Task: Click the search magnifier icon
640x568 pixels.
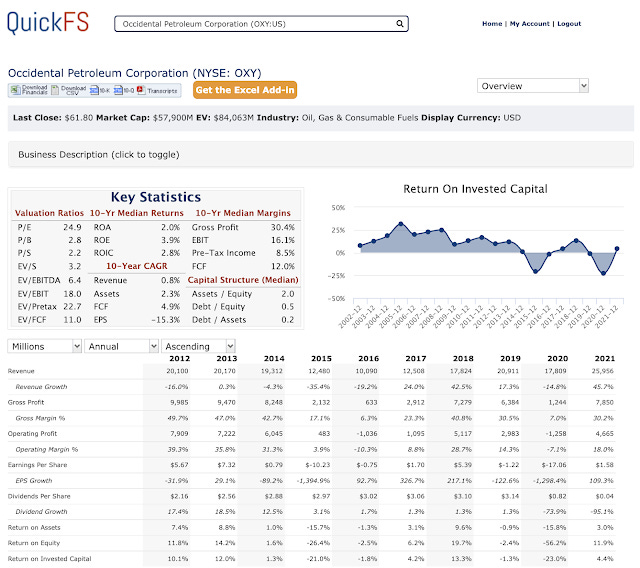Action: pos(400,24)
